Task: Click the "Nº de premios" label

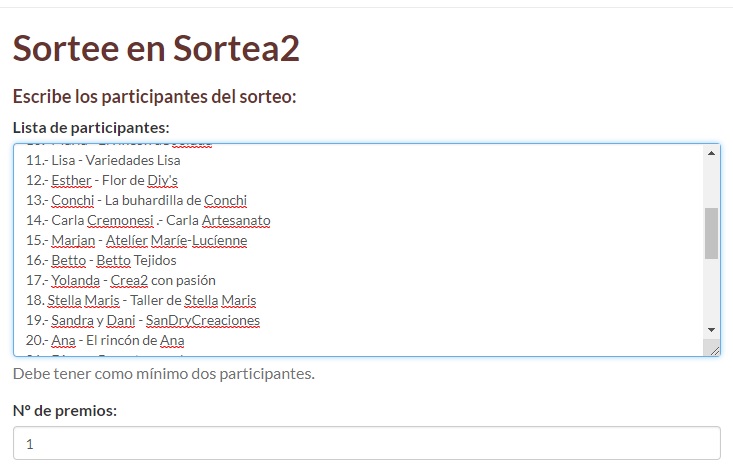Action: tap(64, 410)
